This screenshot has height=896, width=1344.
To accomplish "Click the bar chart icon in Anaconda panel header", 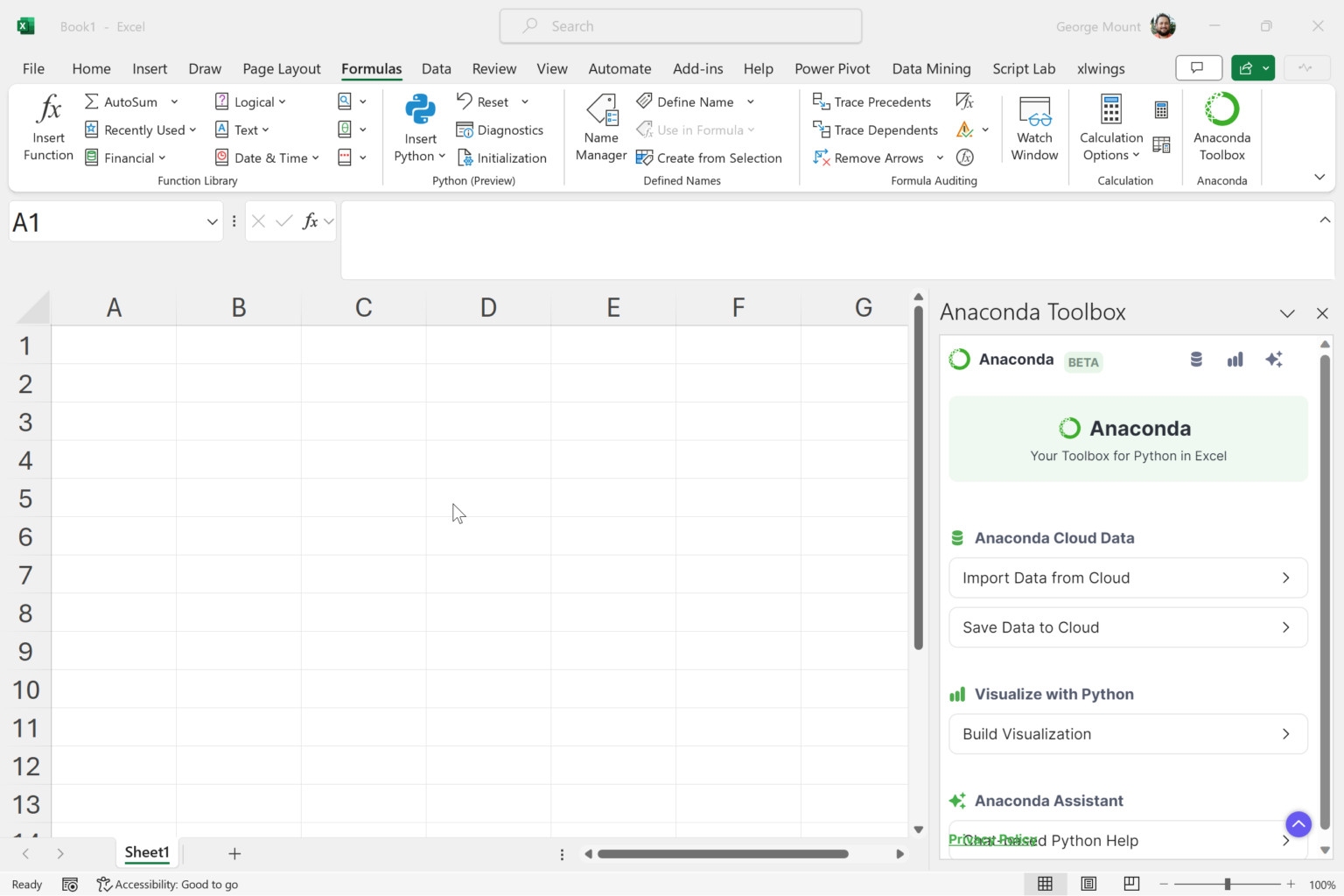I will (x=1235, y=360).
